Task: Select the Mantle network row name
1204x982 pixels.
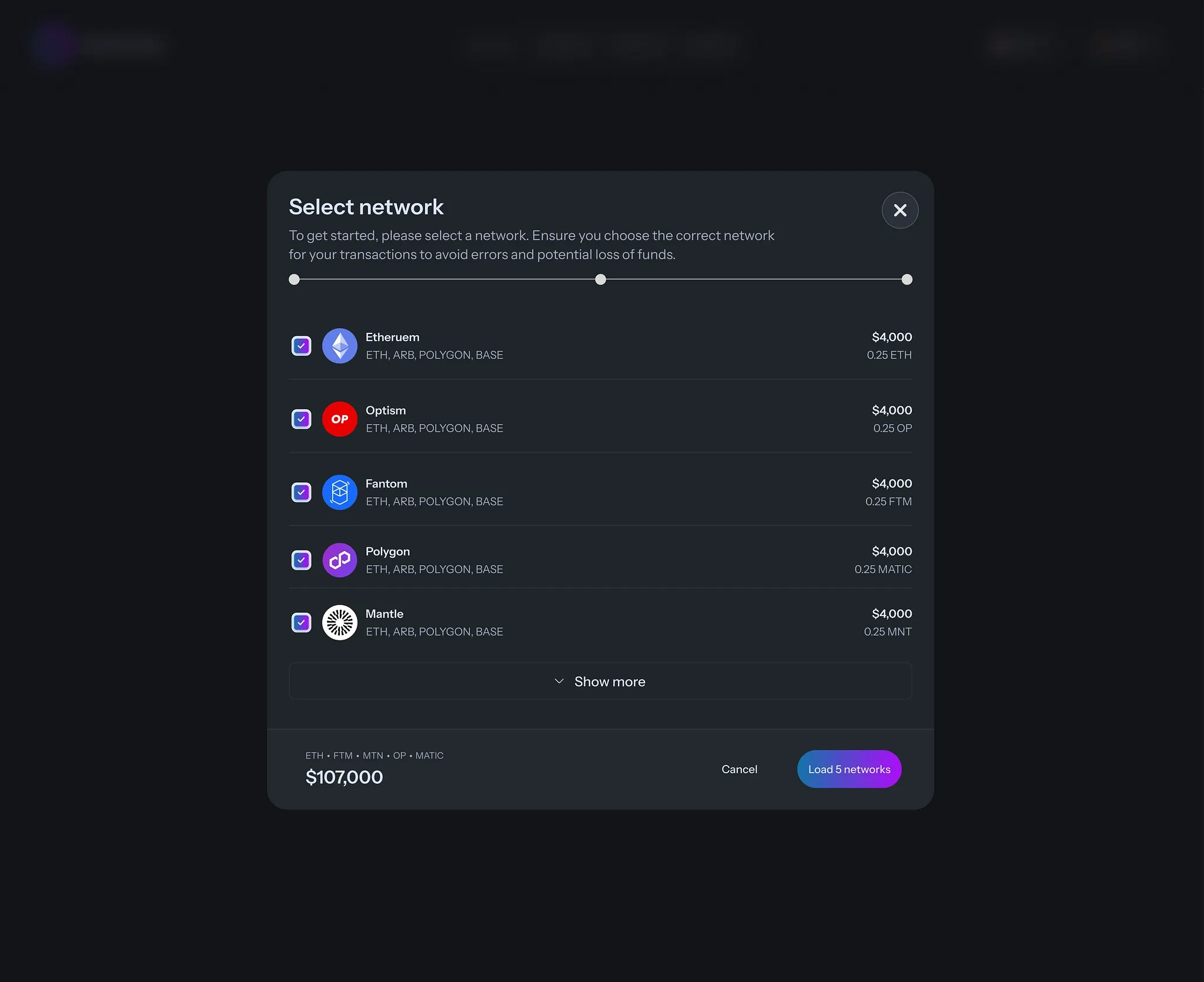Action: pos(384,614)
